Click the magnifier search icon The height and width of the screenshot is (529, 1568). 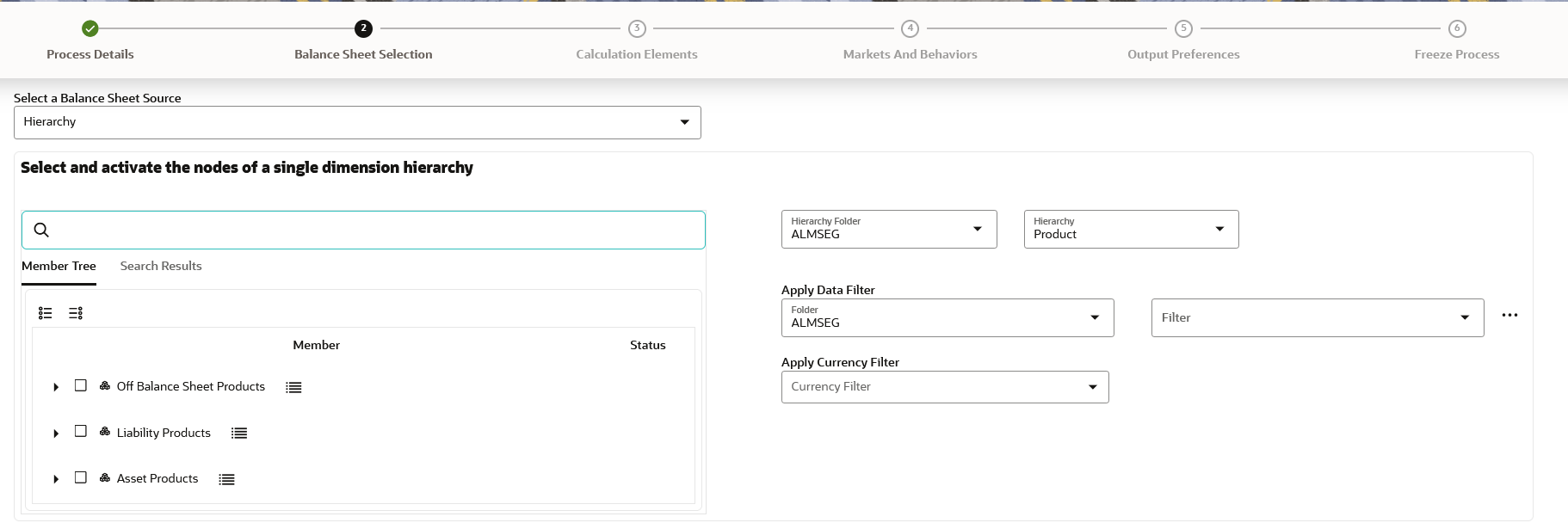(41, 230)
